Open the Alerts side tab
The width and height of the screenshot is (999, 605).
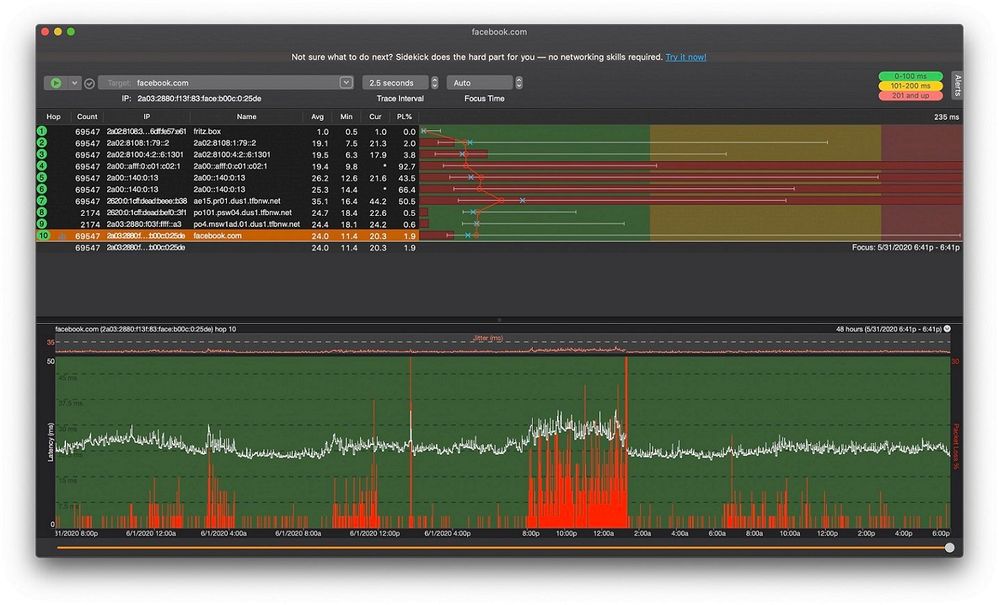coord(957,84)
